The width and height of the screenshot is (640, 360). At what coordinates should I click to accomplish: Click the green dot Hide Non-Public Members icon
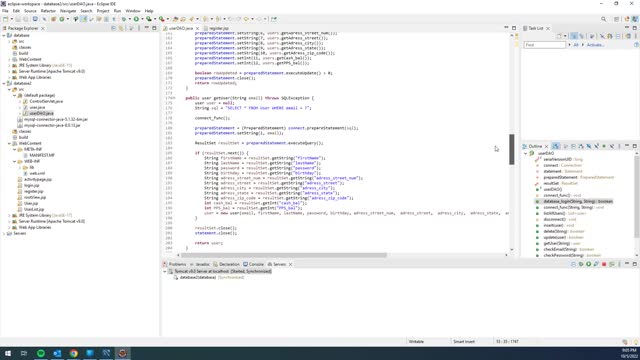pos(604,146)
